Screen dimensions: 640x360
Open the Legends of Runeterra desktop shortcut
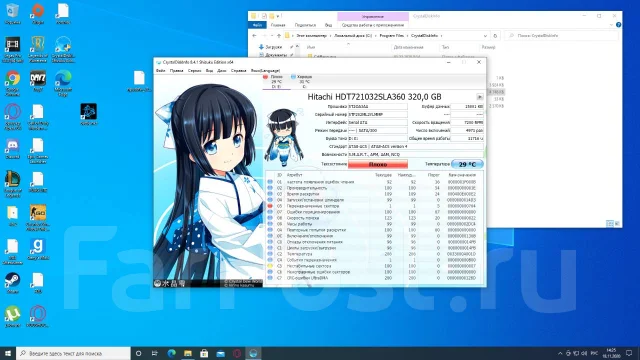[38, 49]
